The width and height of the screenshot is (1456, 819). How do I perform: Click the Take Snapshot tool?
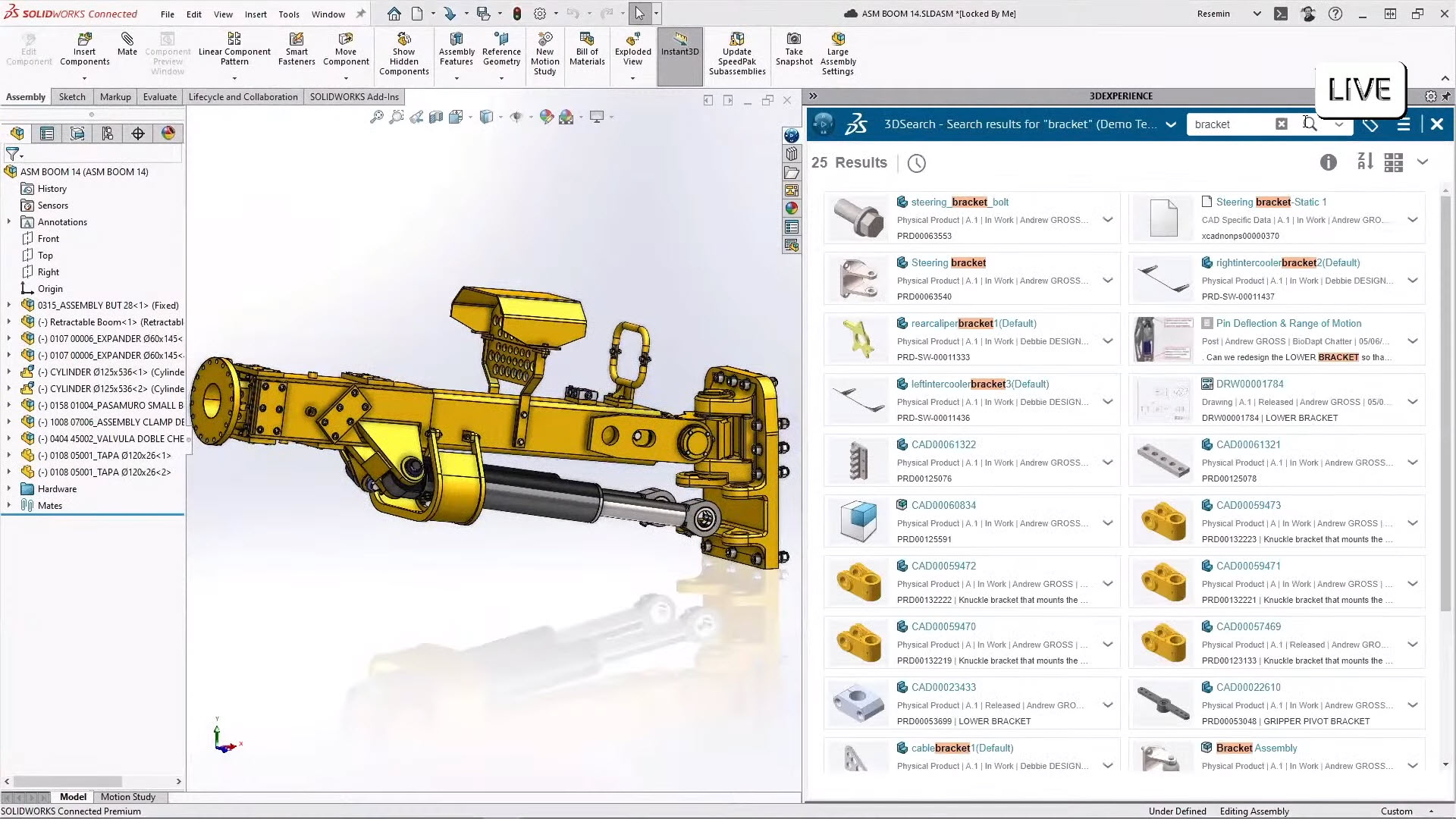point(793,49)
